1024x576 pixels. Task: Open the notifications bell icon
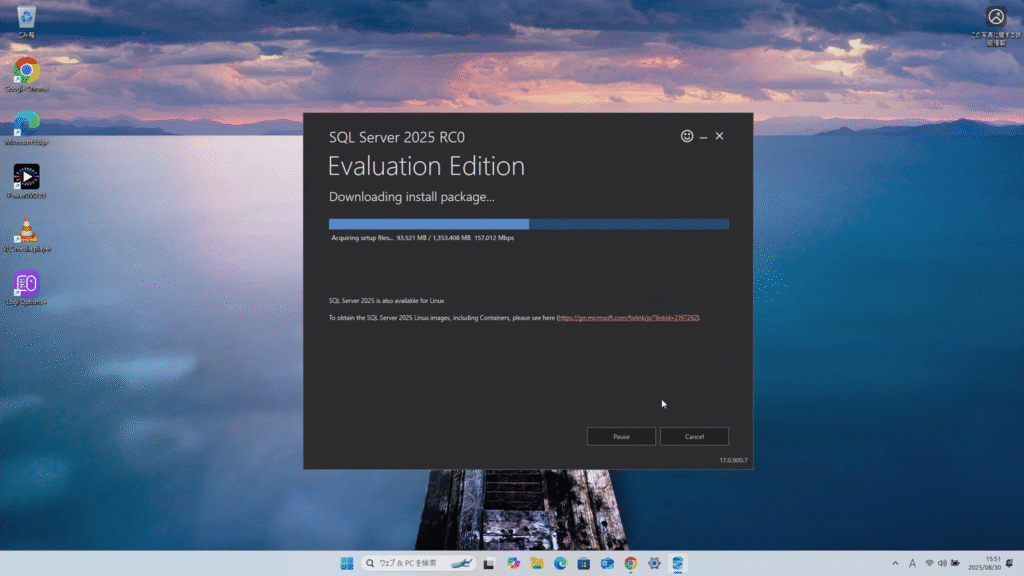point(1010,563)
